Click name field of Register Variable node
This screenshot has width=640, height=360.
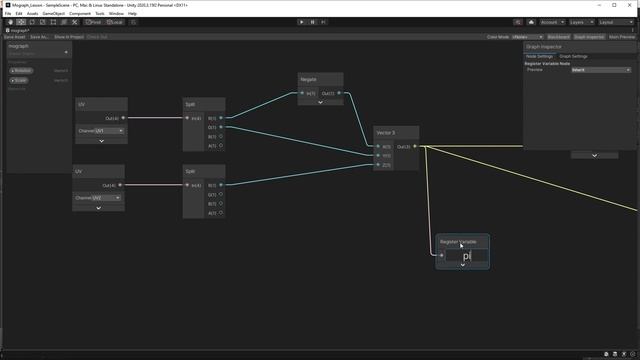[466, 256]
